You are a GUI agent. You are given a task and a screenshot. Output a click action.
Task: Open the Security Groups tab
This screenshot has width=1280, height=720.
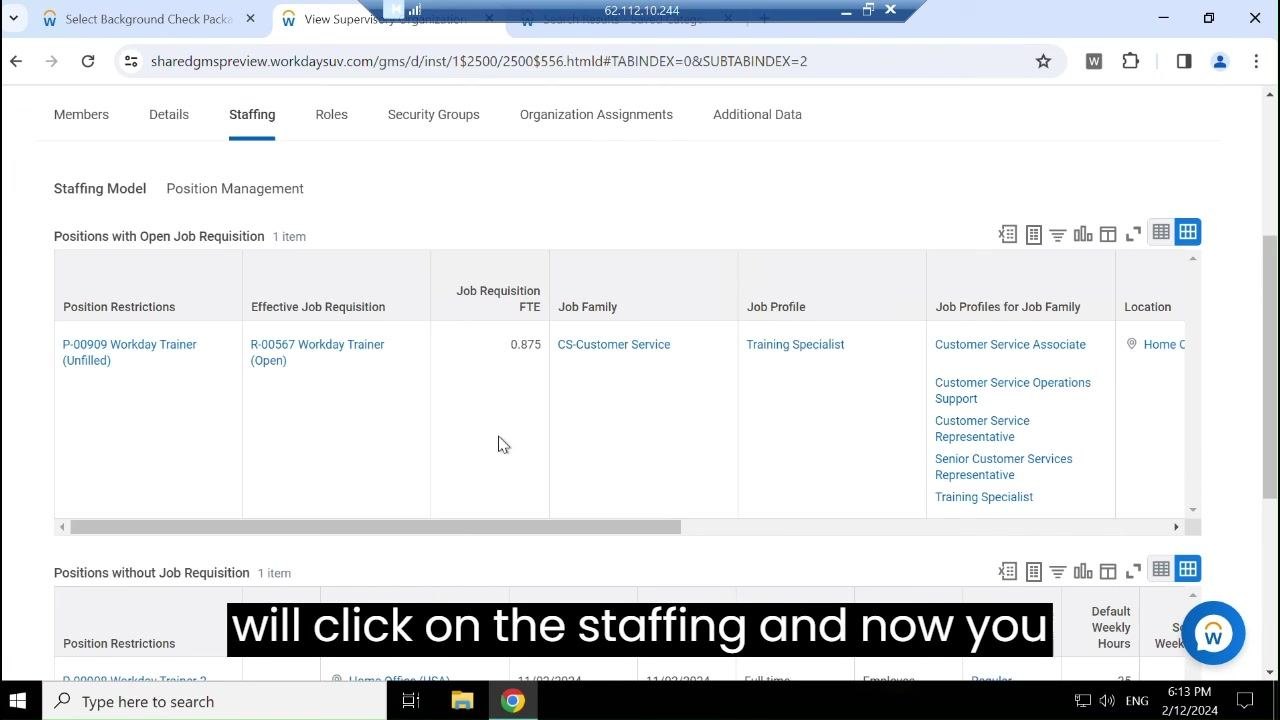pyautogui.click(x=434, y=114)
